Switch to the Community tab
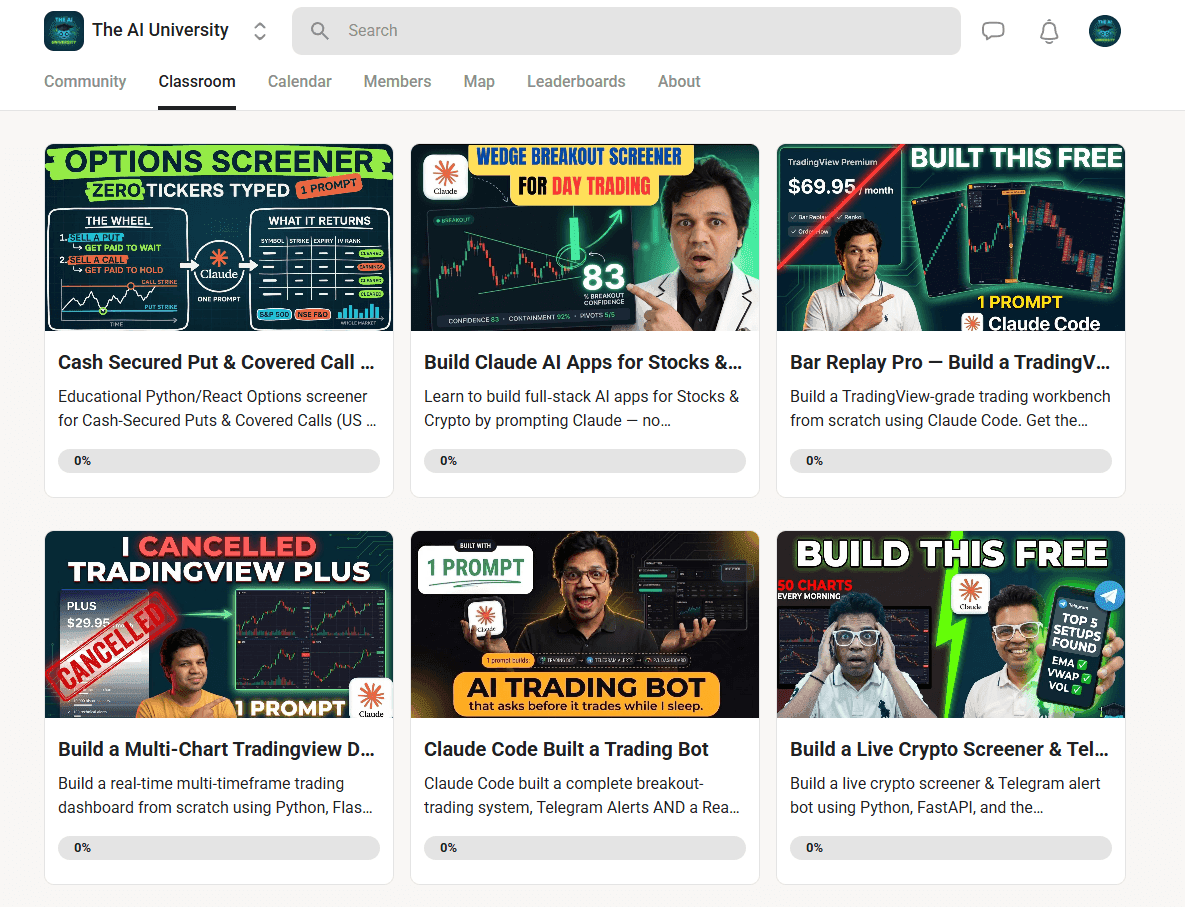Viewport: 1185px width, 907px height. pos(85,82)
